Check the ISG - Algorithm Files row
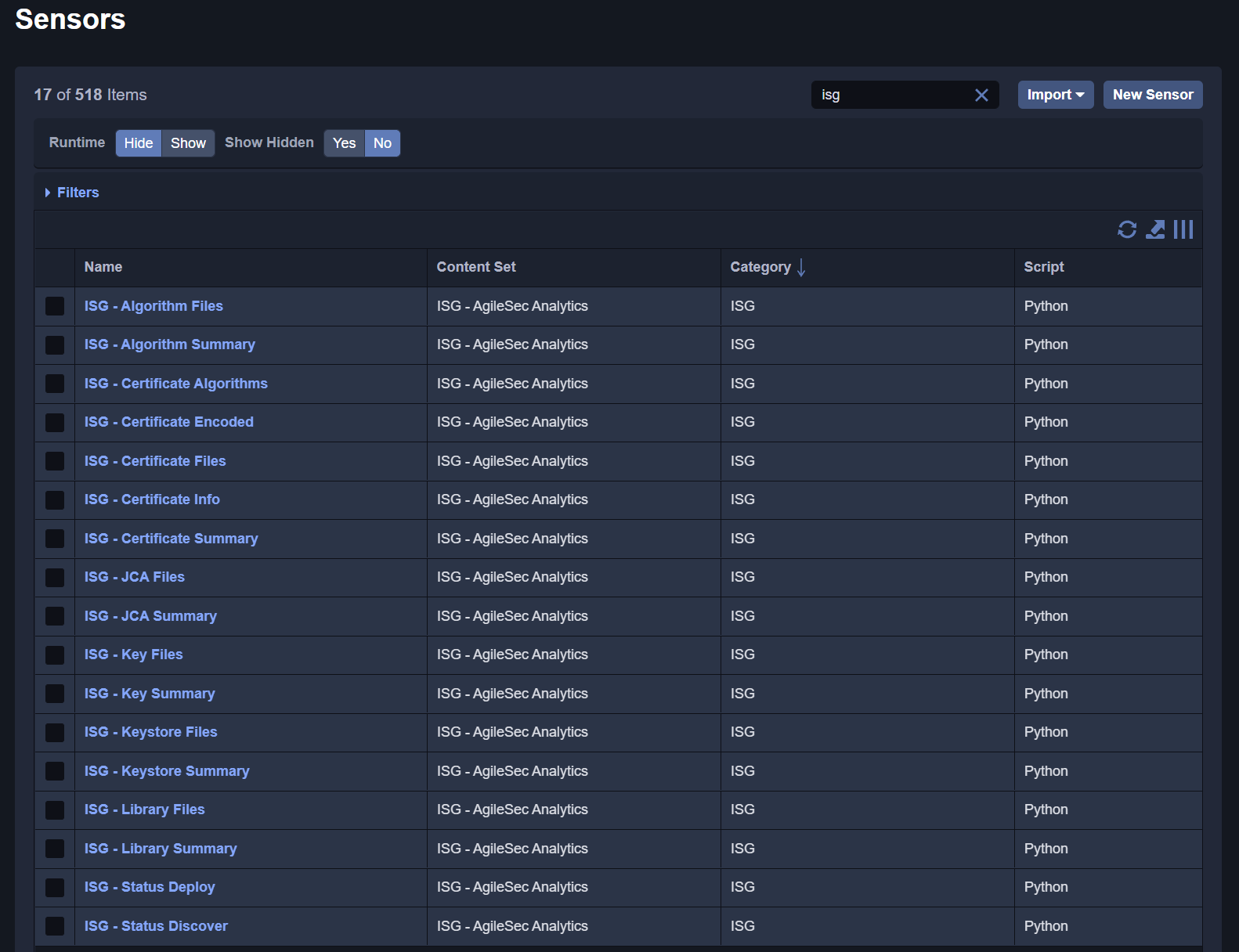The image size is (1239, 952). tap(55, 306)
